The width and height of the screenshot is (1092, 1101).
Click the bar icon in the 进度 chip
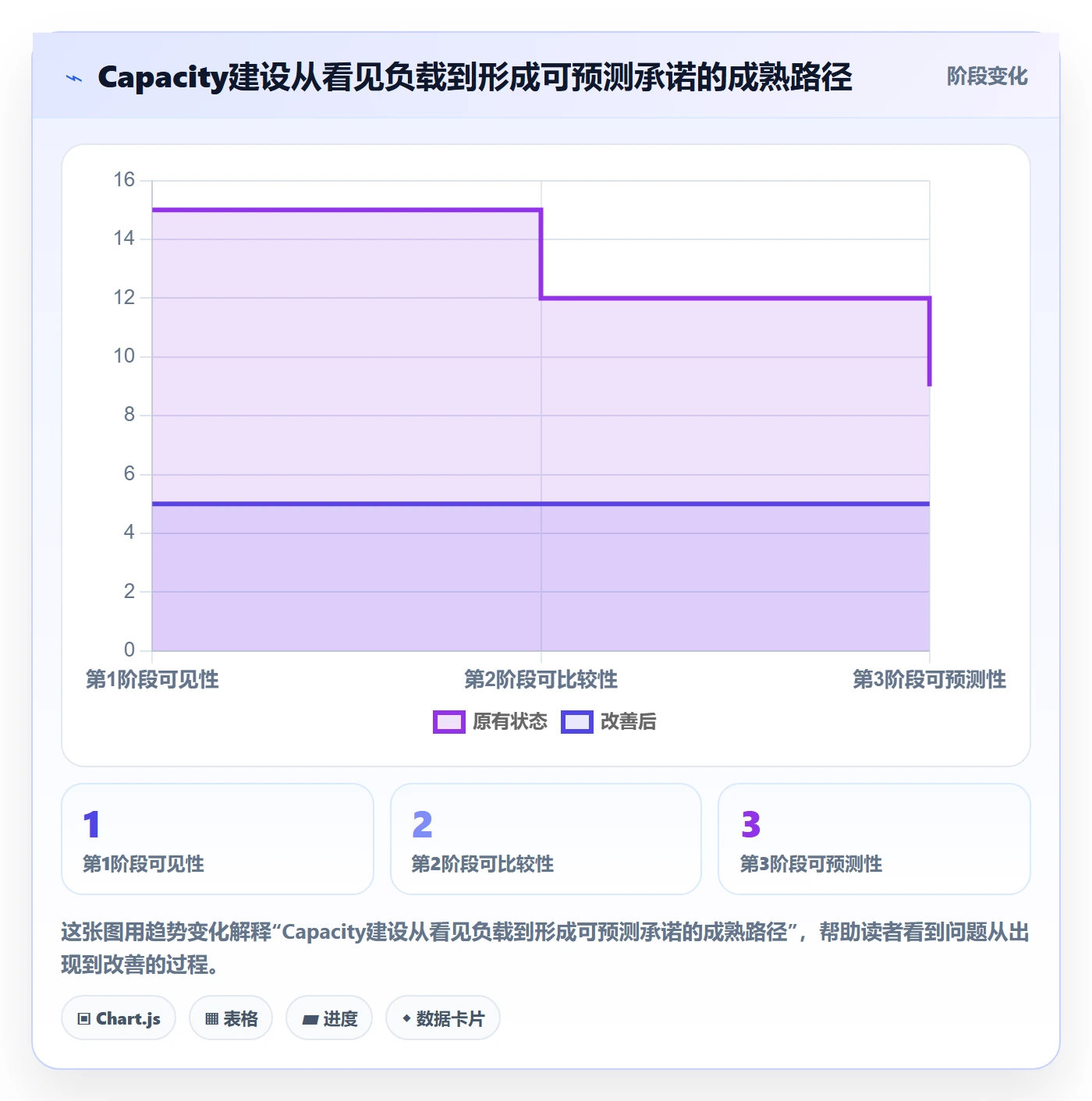(x=310, y=1019)
